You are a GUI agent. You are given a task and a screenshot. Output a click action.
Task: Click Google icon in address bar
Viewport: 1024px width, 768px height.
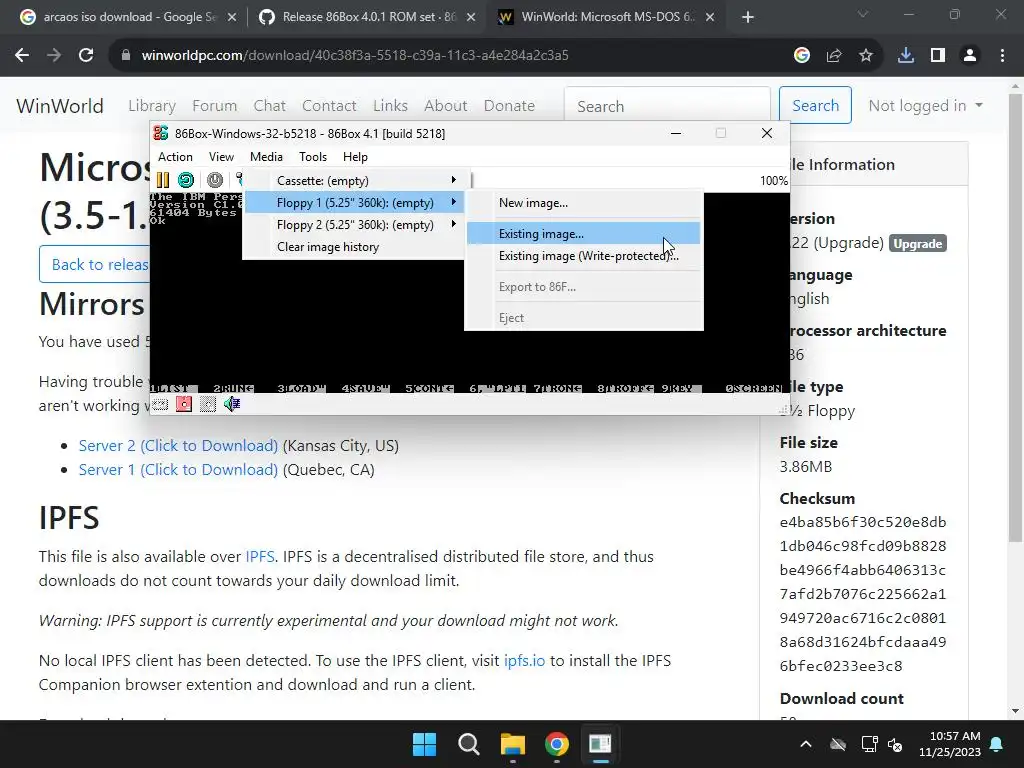tap(802, 56)
